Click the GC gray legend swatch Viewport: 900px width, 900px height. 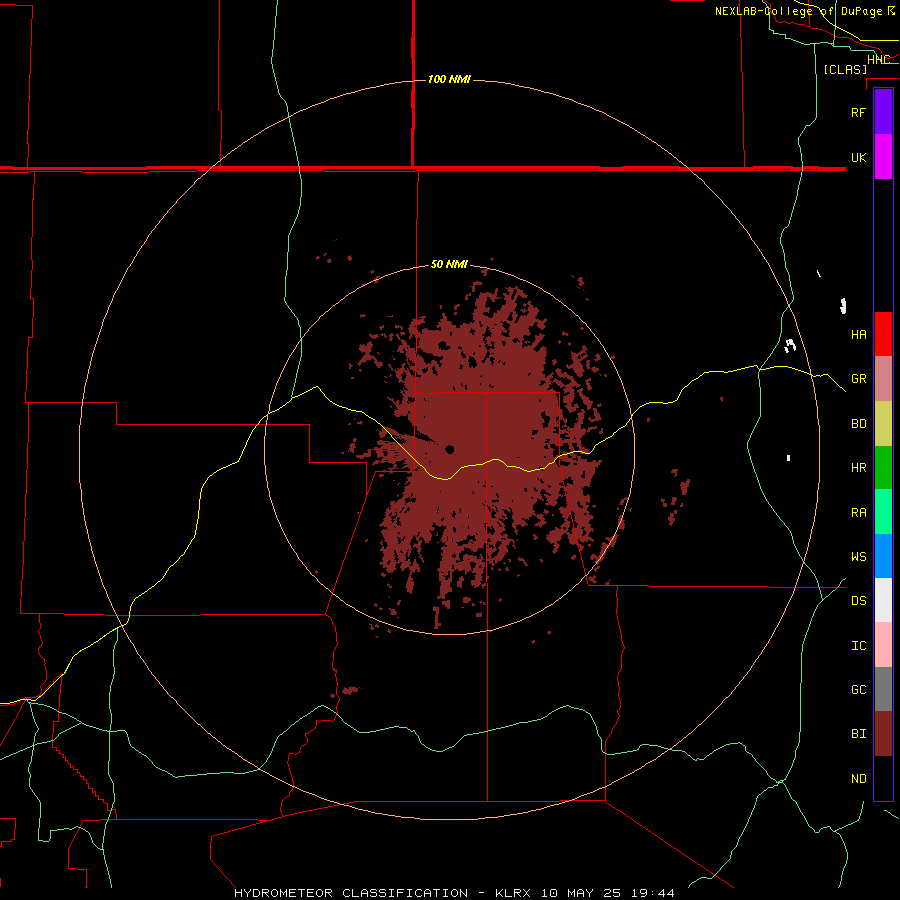pyautogui.click(x=883, y=689)
